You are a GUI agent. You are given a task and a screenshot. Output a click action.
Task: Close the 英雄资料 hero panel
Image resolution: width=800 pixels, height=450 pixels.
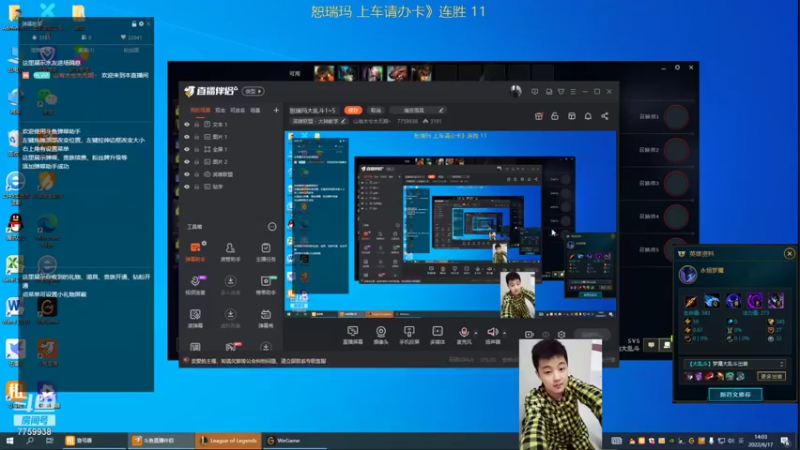tap(789, 254)
